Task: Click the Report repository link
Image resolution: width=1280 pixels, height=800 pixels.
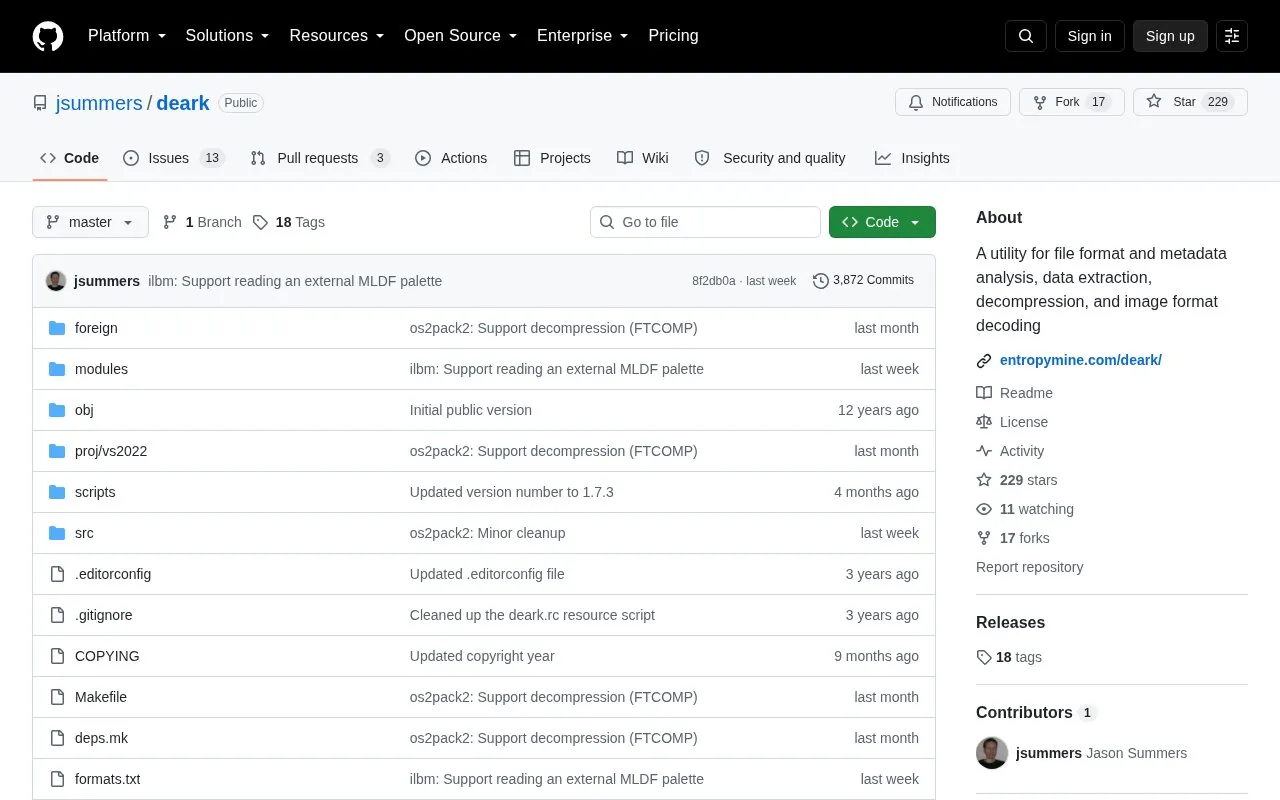Action: point(1029,567)
